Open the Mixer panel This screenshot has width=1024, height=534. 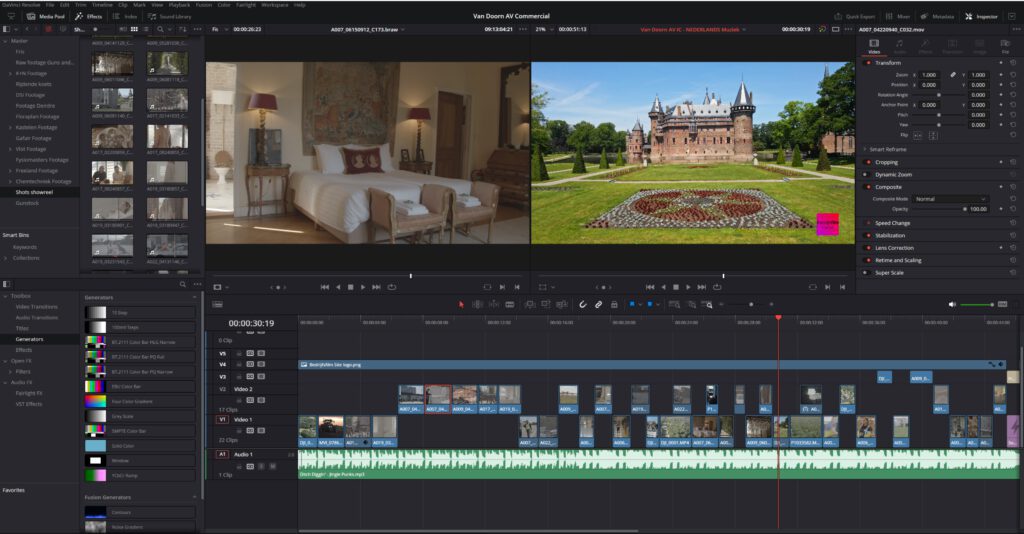[899, 16]
